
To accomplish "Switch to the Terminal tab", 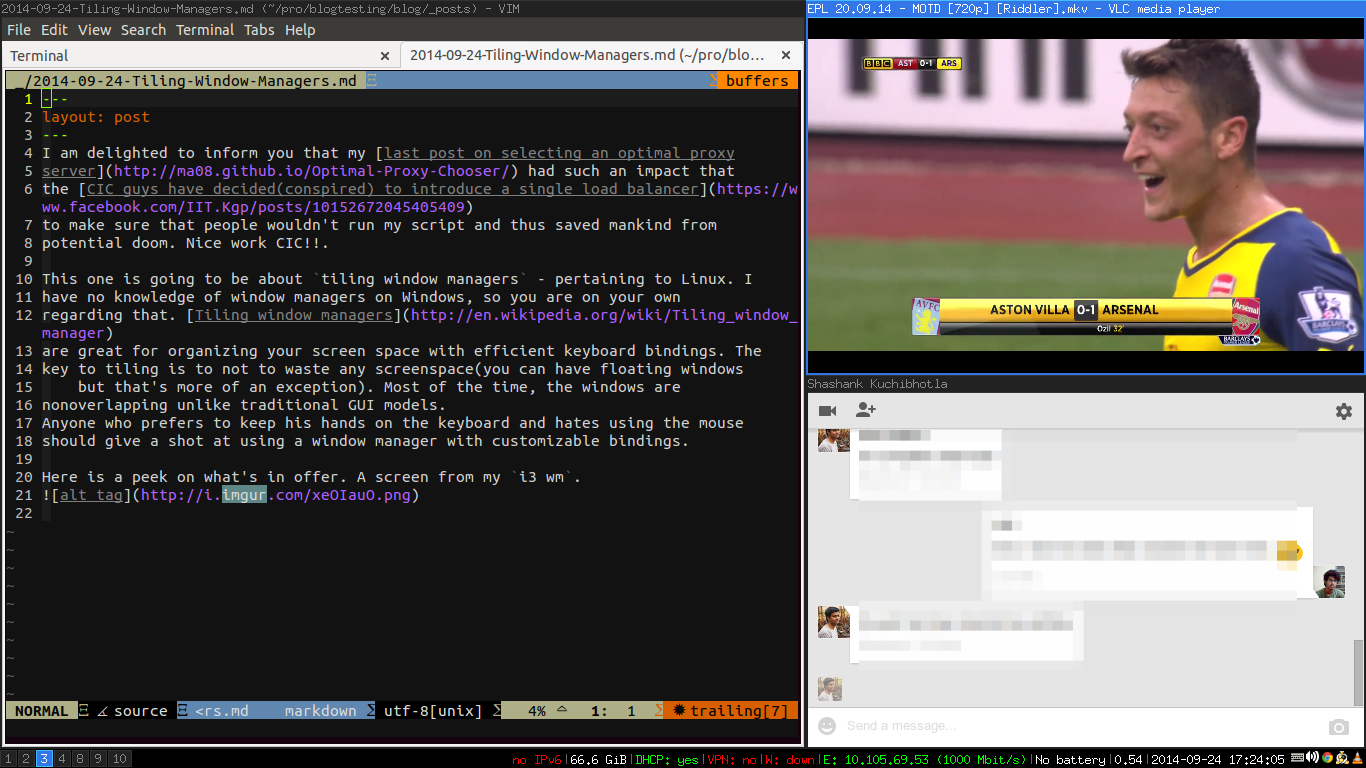I will 201,56.
